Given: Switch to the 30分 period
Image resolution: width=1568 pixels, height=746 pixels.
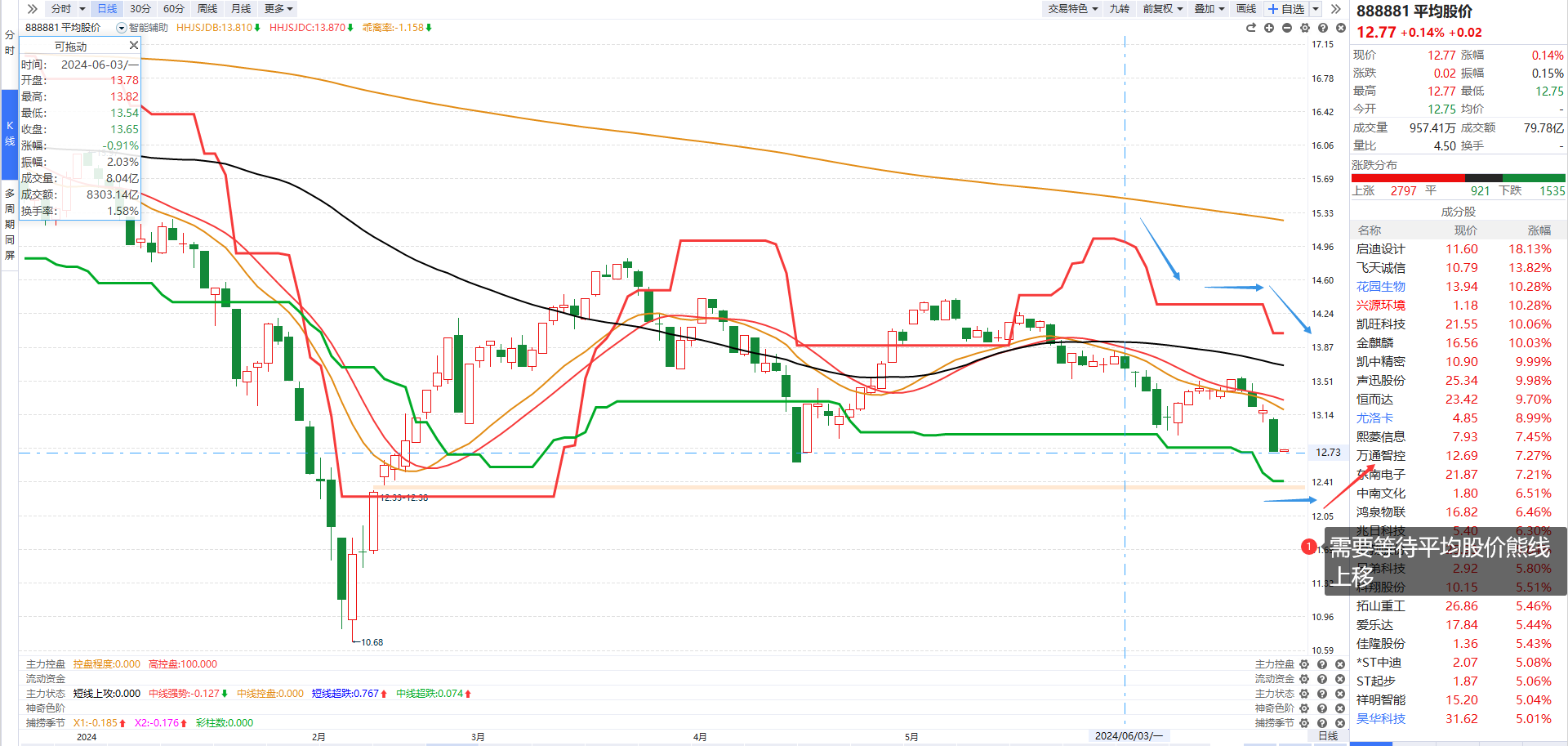Looking at the screenshot, I should [140, 9].
